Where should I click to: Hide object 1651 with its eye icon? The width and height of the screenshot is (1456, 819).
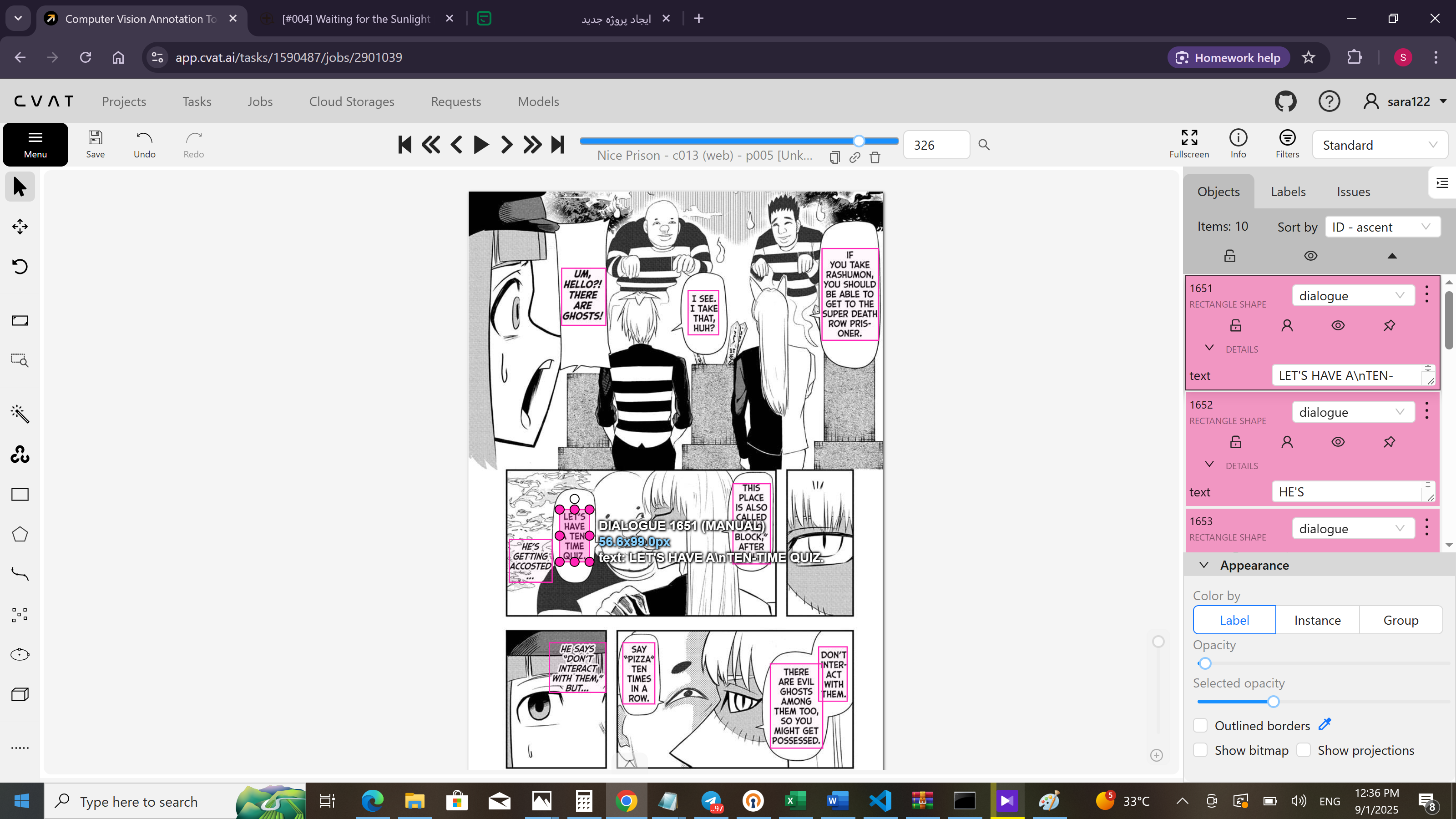tap(1338, 326)
